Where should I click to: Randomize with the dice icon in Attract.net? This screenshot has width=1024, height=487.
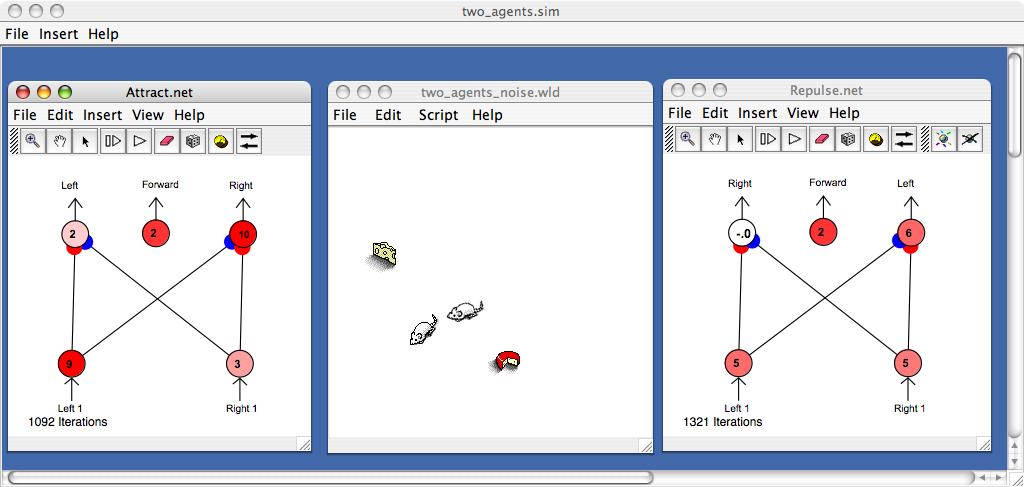coord(194,141)
